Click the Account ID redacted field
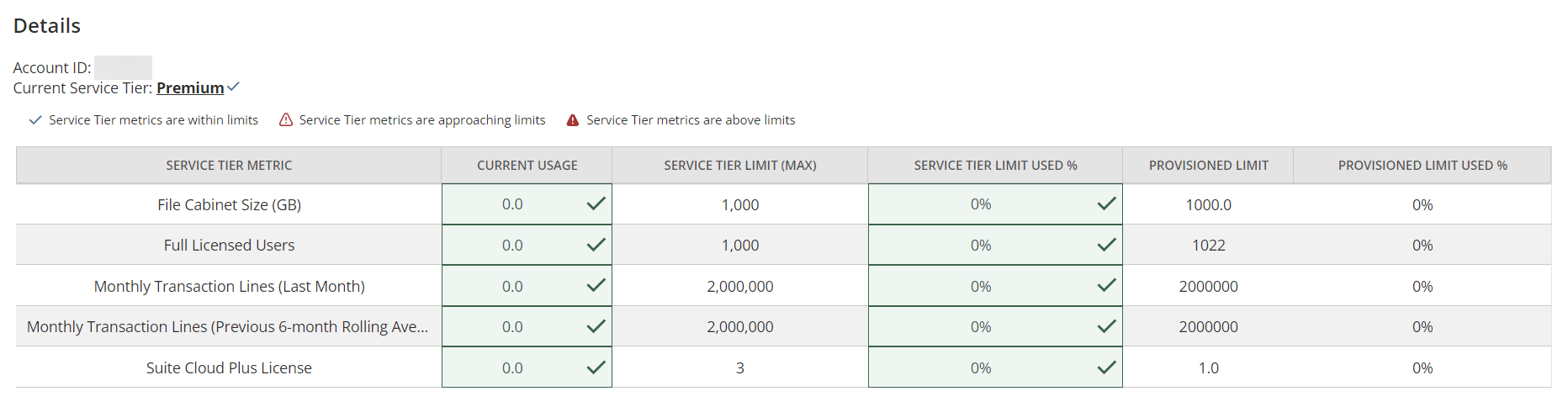The height and width of the screenshot is (407, 1568). point(123,67)
